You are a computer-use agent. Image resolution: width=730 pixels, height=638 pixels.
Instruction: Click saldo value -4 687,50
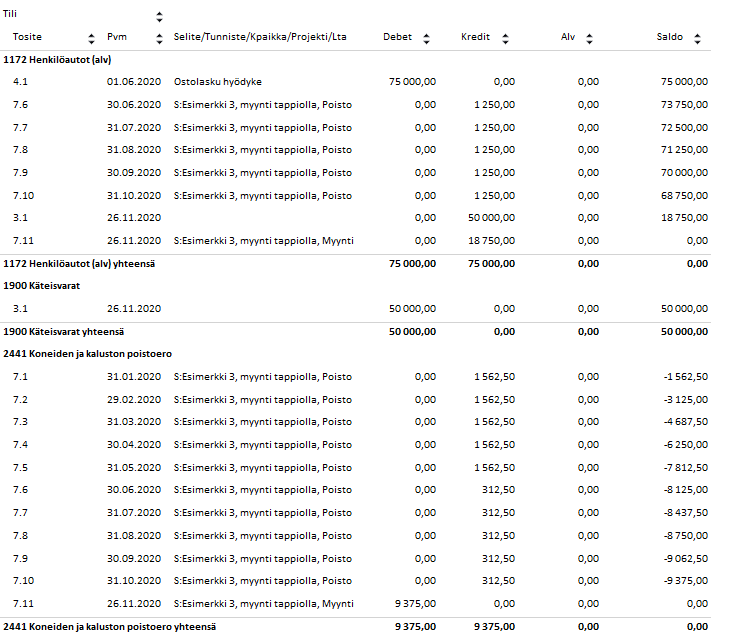[686, 422]
